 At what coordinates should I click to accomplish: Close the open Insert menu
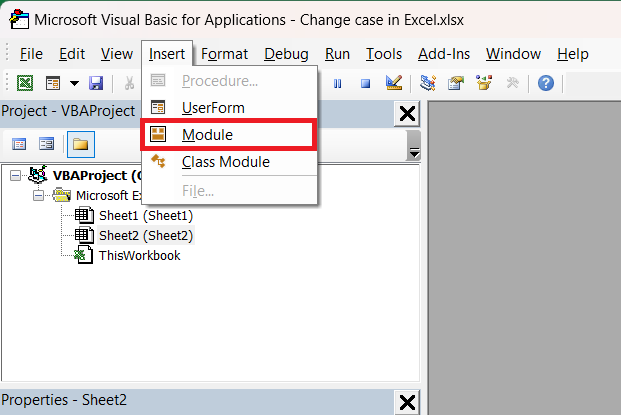[x=167, y=54]
